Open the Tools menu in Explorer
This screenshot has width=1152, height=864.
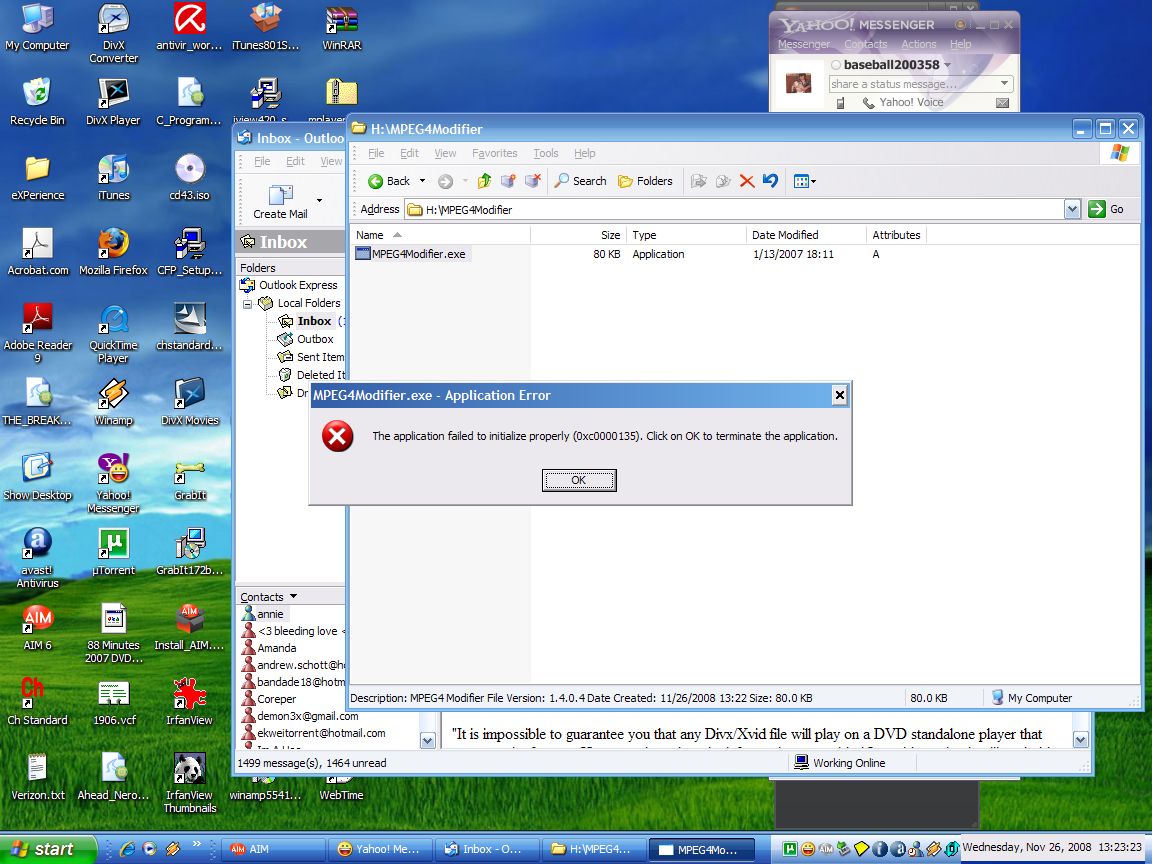tap(546, 153)
